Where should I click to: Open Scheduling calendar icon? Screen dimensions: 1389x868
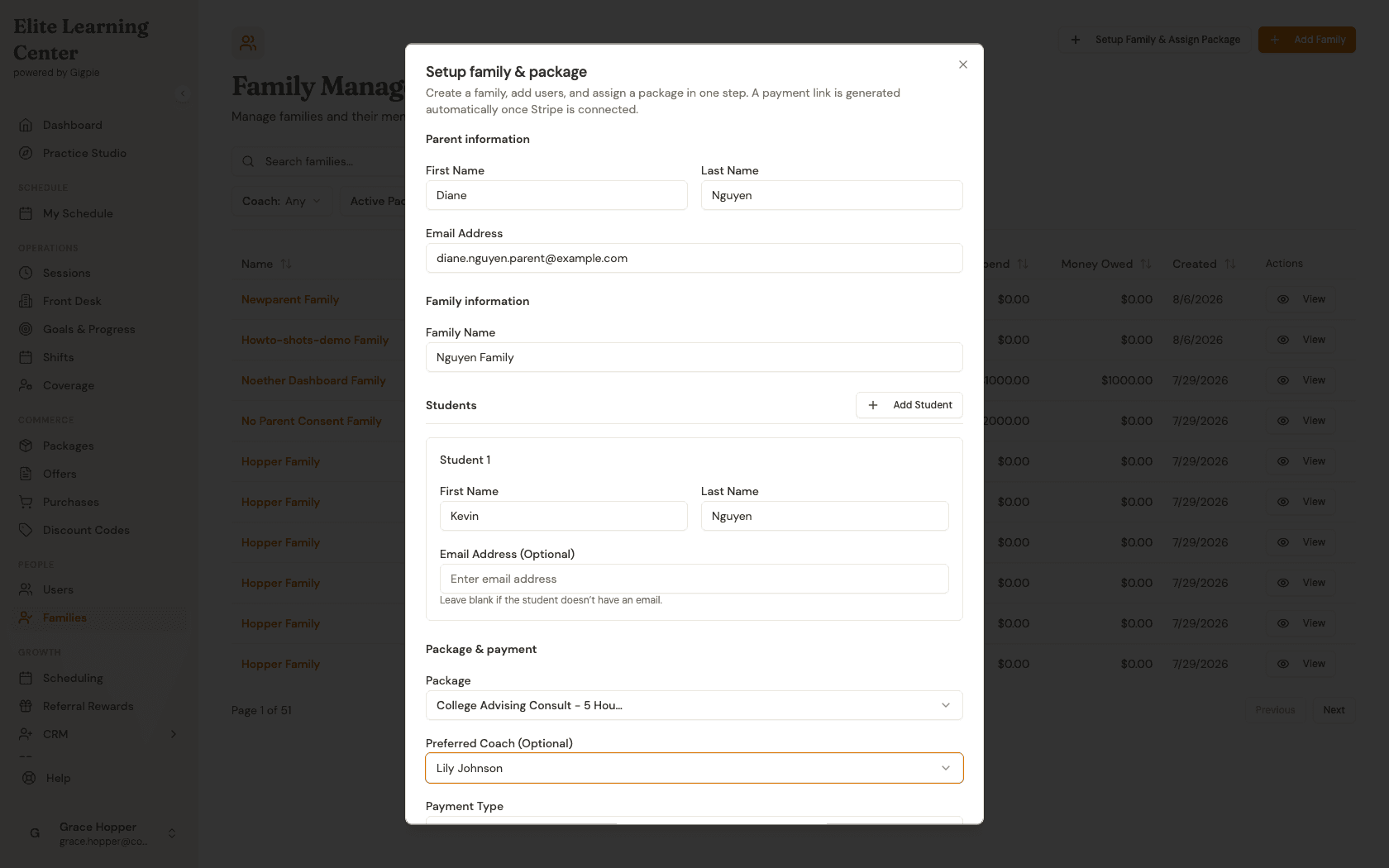pos(26,678)
